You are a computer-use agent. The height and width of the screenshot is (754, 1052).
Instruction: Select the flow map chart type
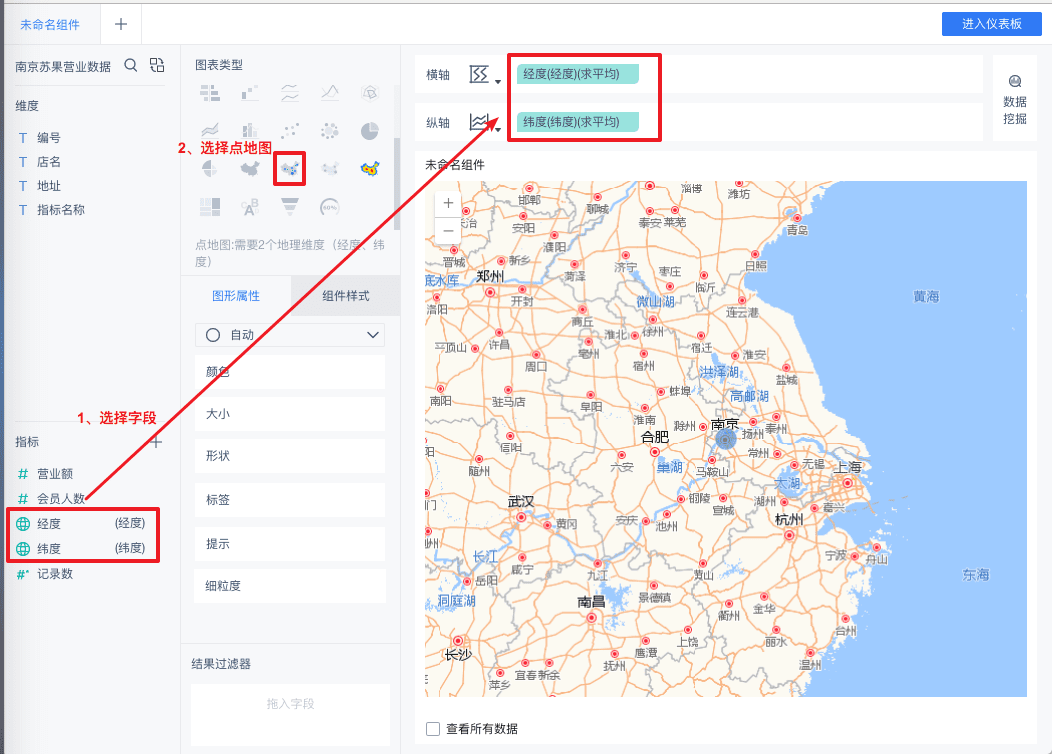329,168
